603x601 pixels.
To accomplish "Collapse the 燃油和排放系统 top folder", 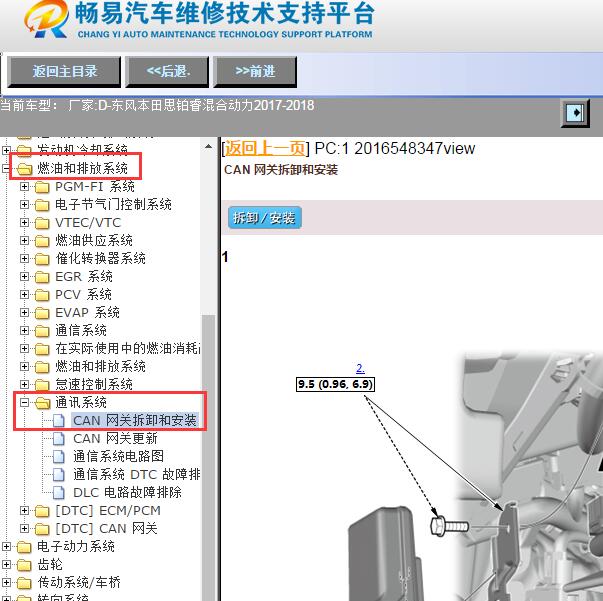I will coord(5,168).
